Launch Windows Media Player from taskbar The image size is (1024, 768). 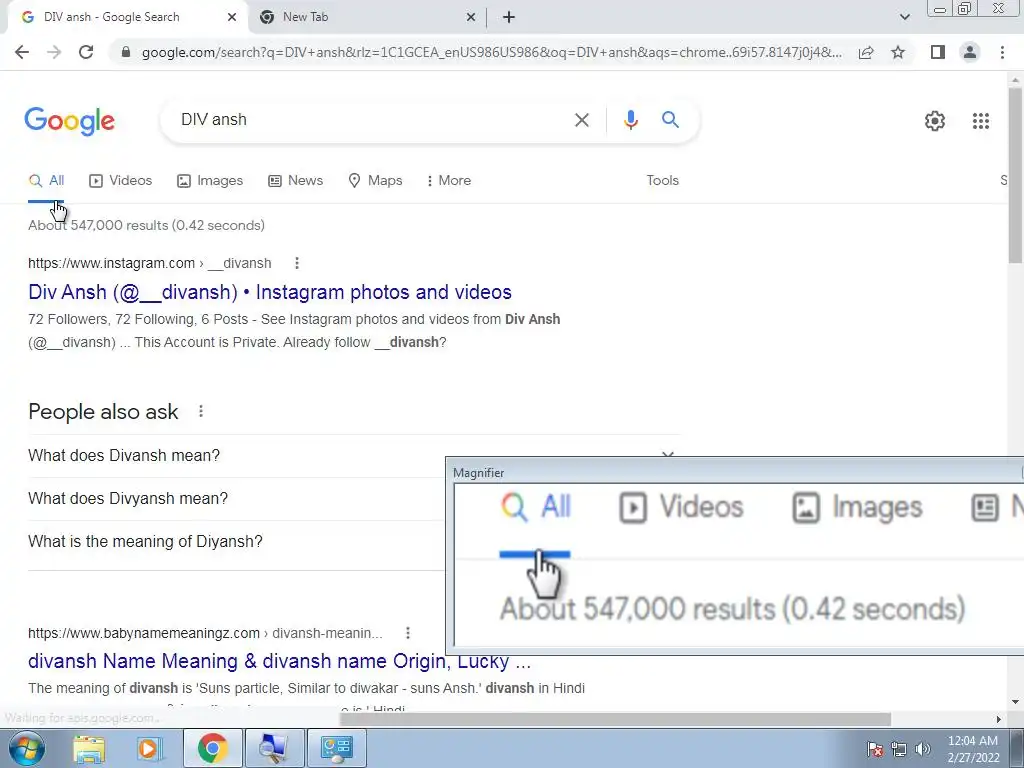[149, 748]
